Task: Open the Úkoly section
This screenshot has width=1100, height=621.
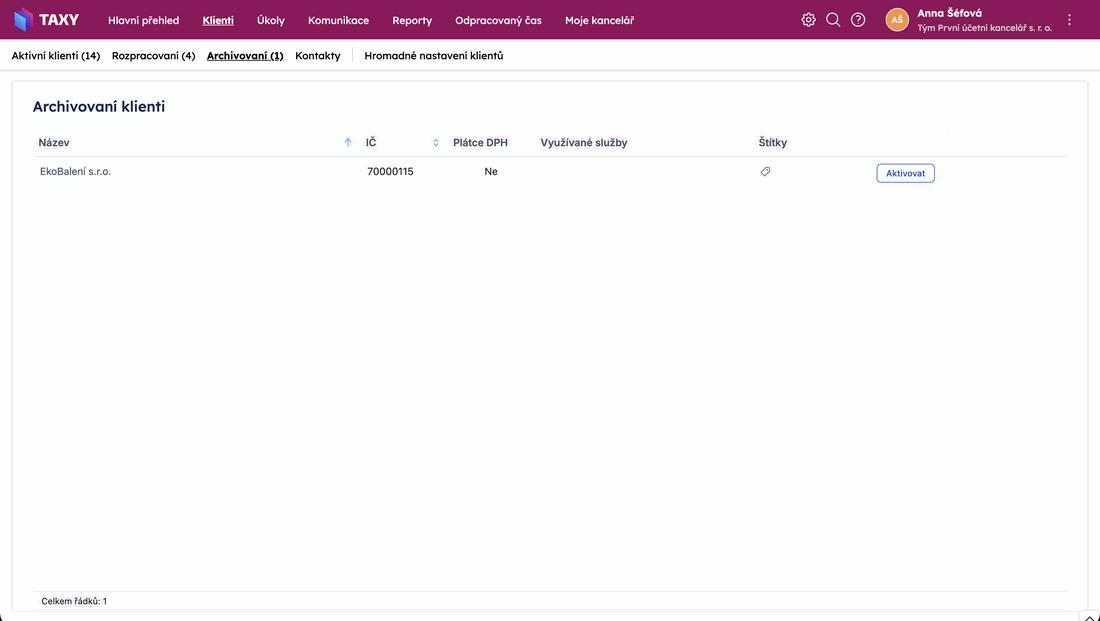Action: coord(271,20)
